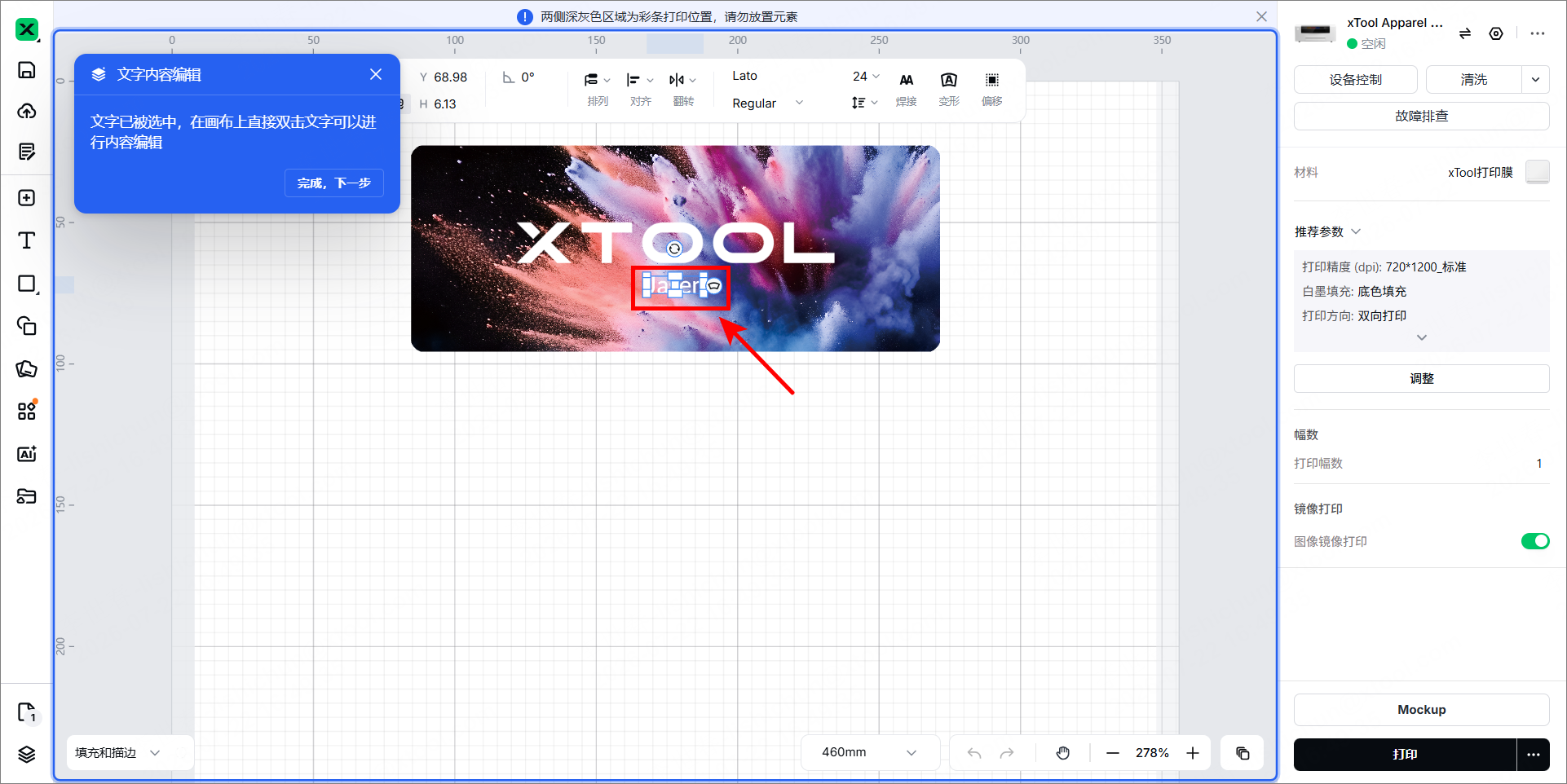The width and height of the screenshot is (1567, 784).
Task: Open the notes icon in left sidebar
Action: 27,152
